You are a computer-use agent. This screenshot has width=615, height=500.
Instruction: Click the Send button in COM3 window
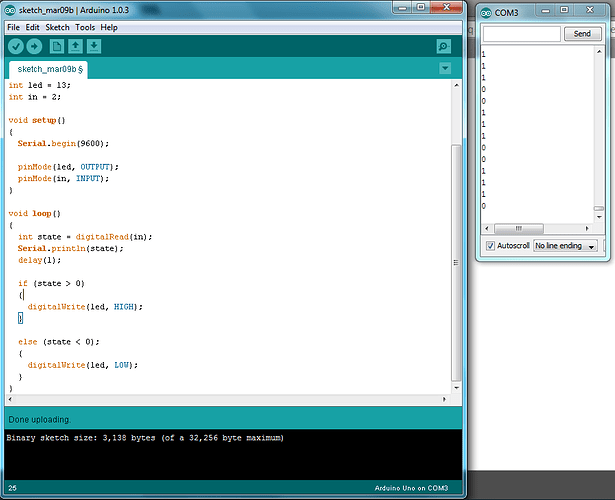(x=582, y=34)
